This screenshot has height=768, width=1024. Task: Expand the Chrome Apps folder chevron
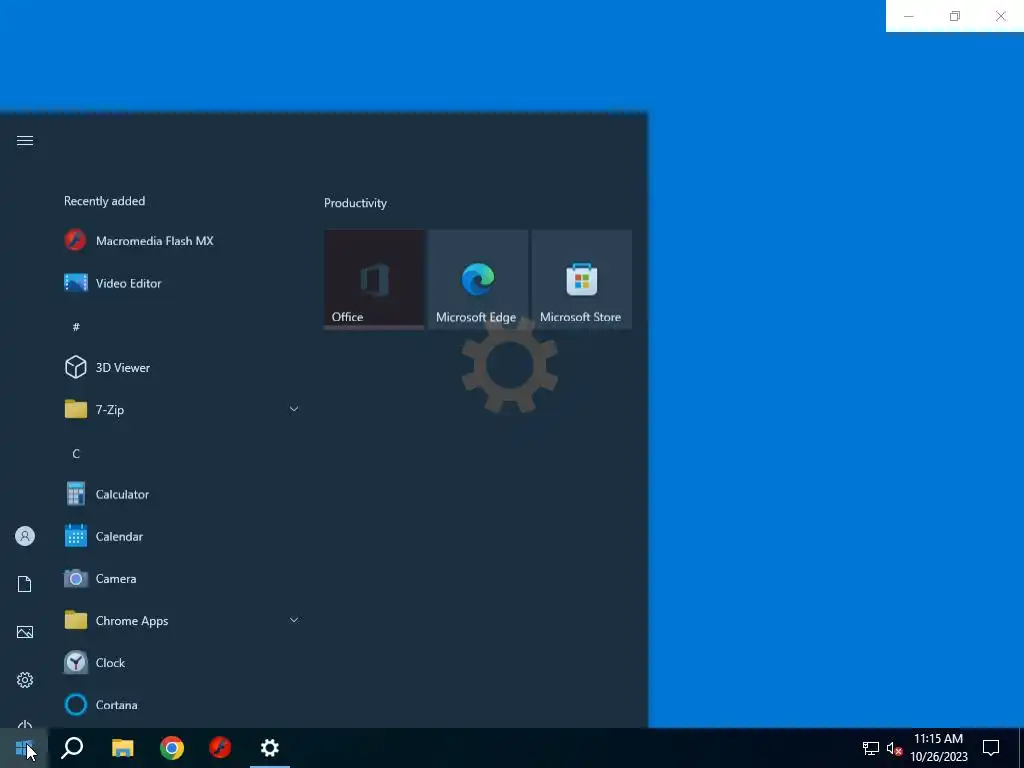click(294, 620)
